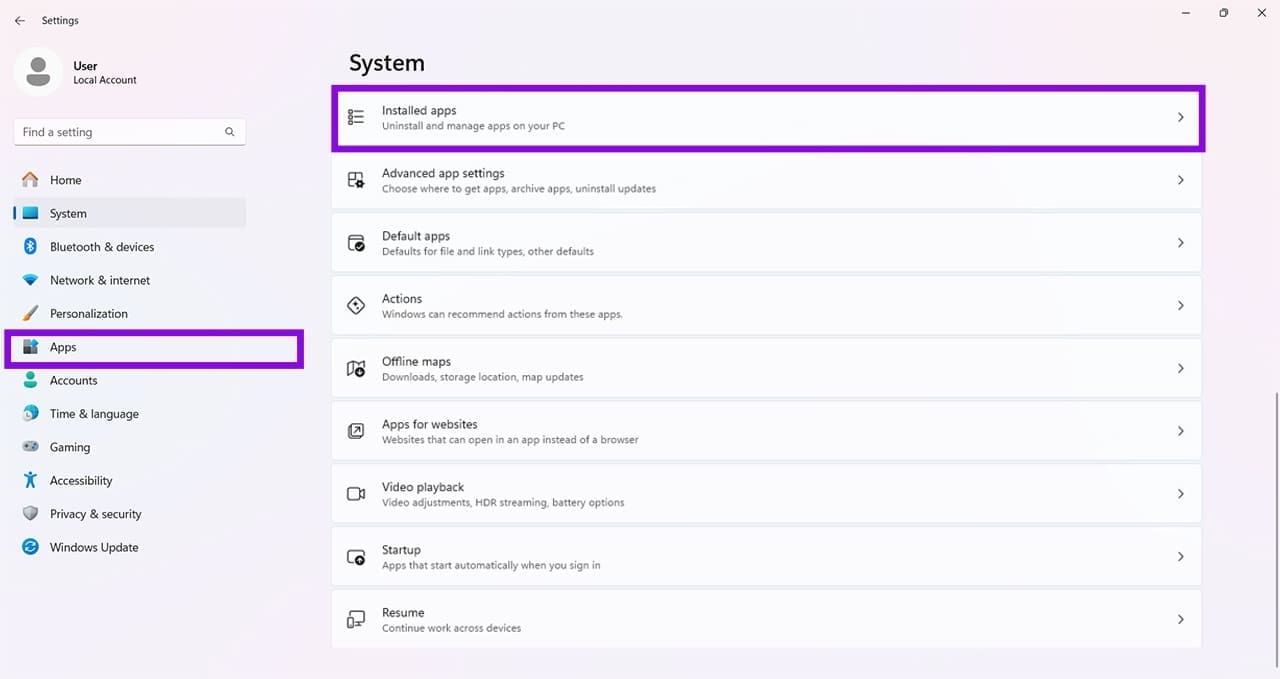Open Gaming label in sidebar
Image resolution: width=1280 pixels, height=679 pixels.
point(70,447)
